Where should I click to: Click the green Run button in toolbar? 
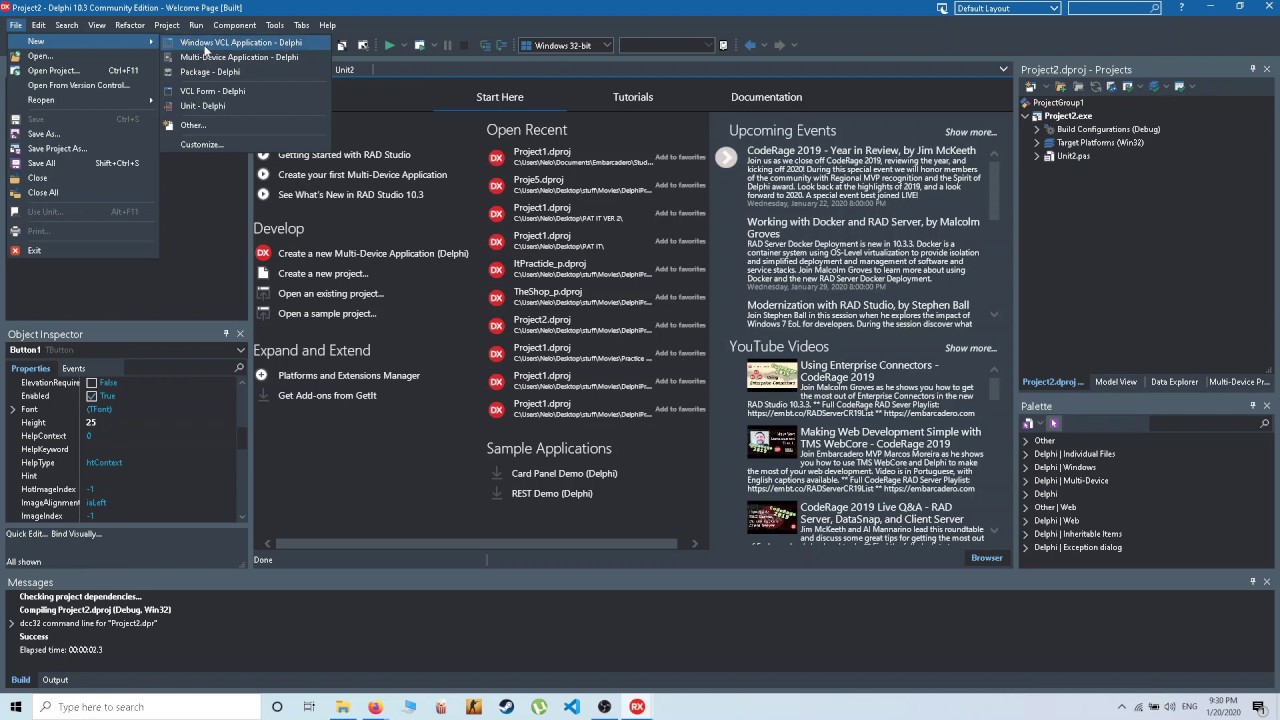389,45
